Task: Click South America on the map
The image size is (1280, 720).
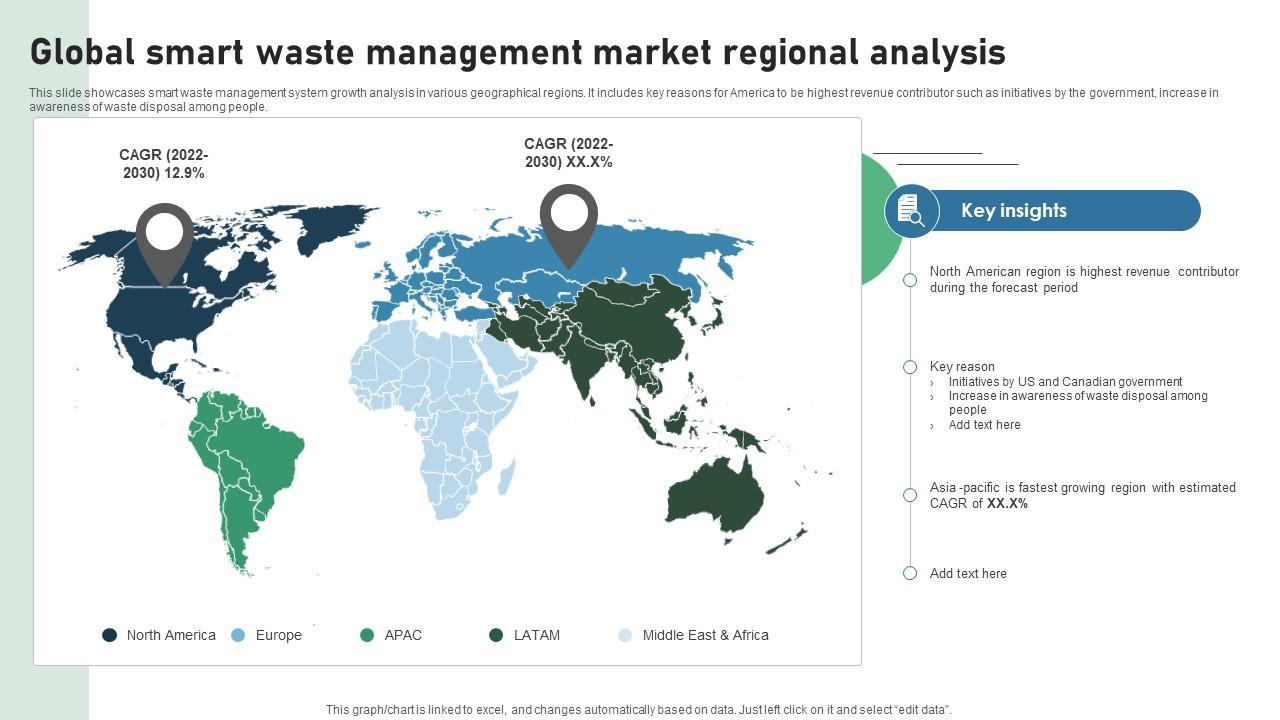Action: coord(245,460)
